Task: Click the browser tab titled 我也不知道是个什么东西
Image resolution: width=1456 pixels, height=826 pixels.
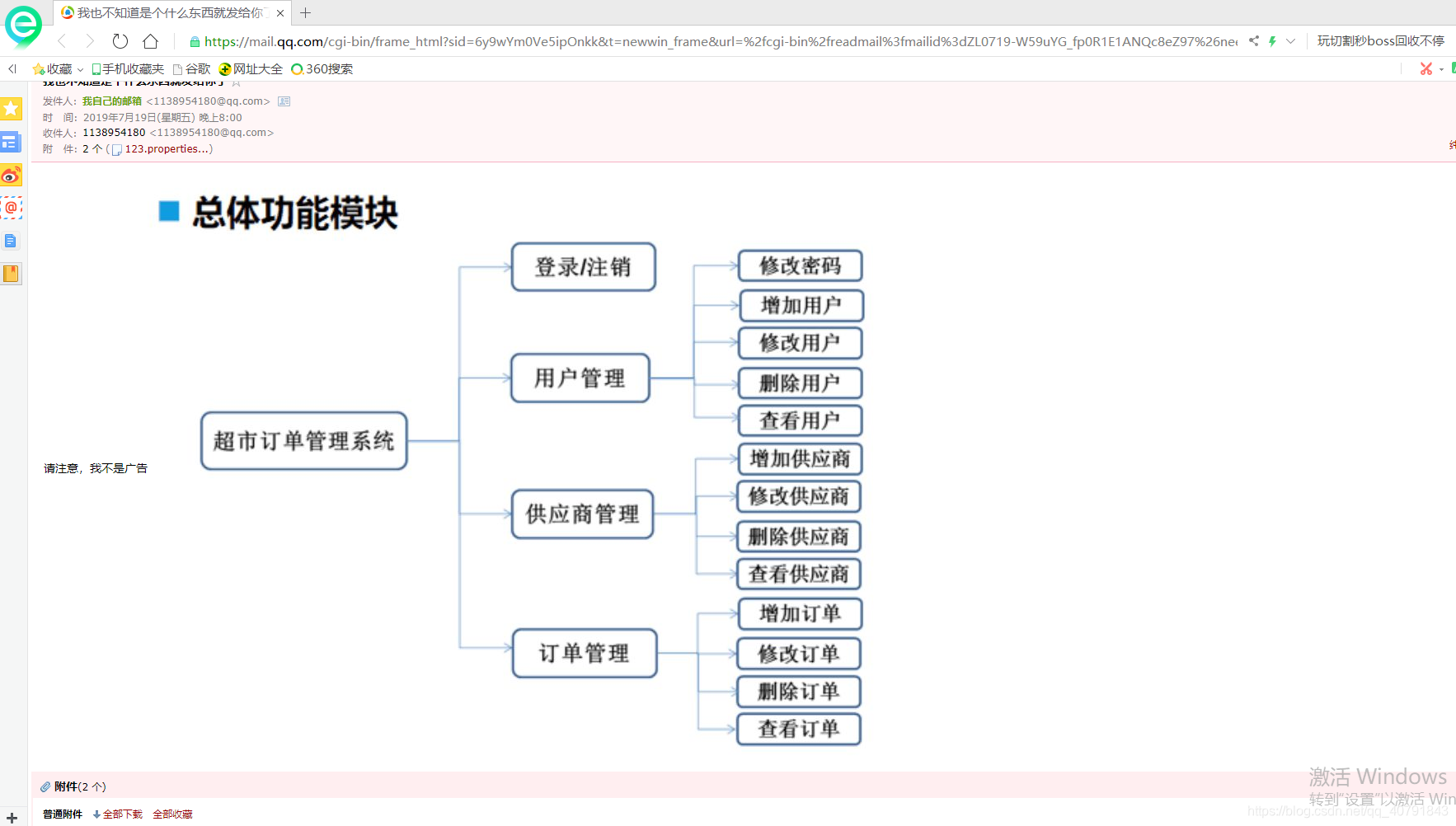Action: [x=171, y=13]
